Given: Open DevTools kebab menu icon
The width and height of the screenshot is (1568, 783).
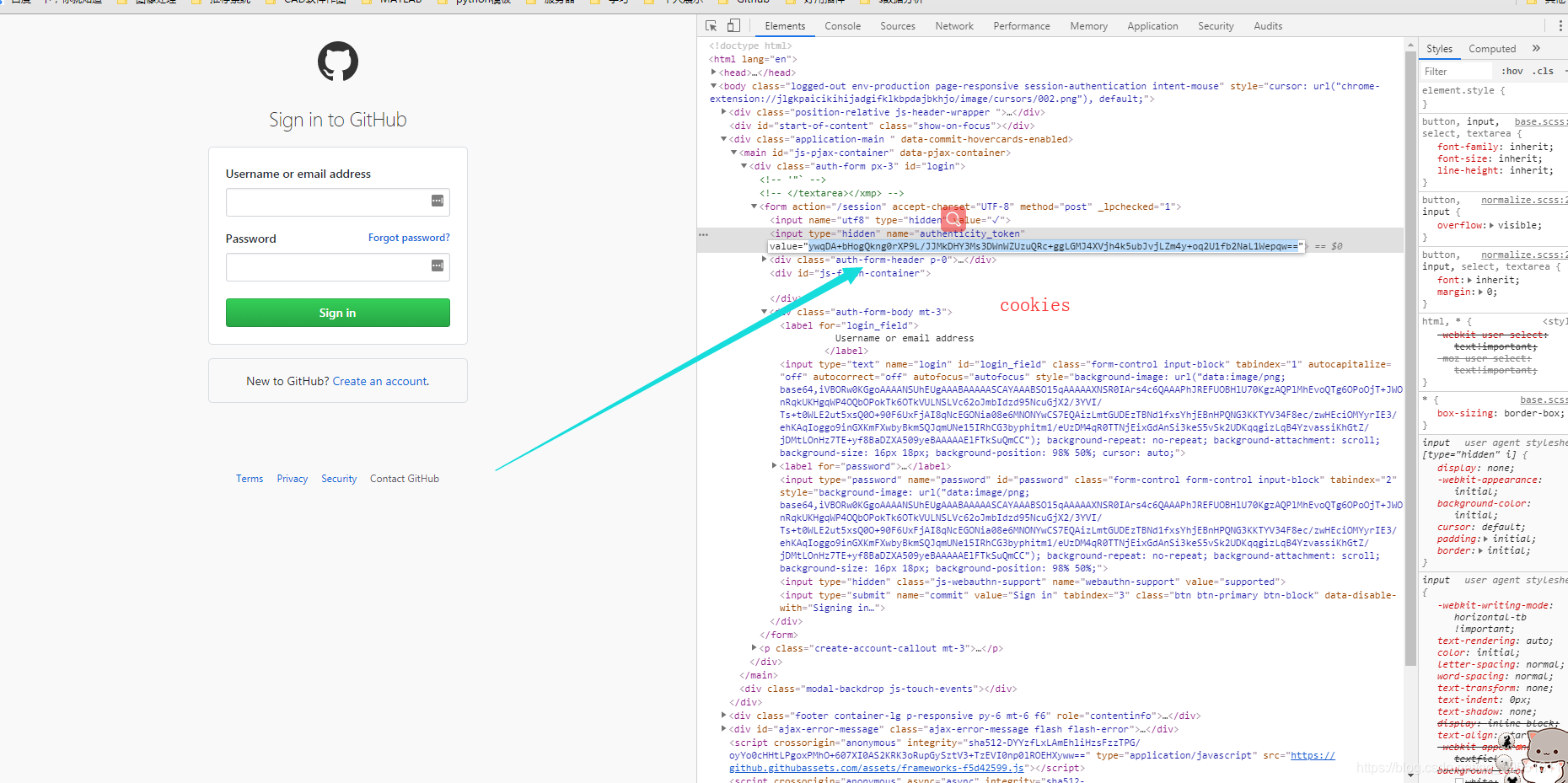Looking at the screenshot, I should [1560, 26].
